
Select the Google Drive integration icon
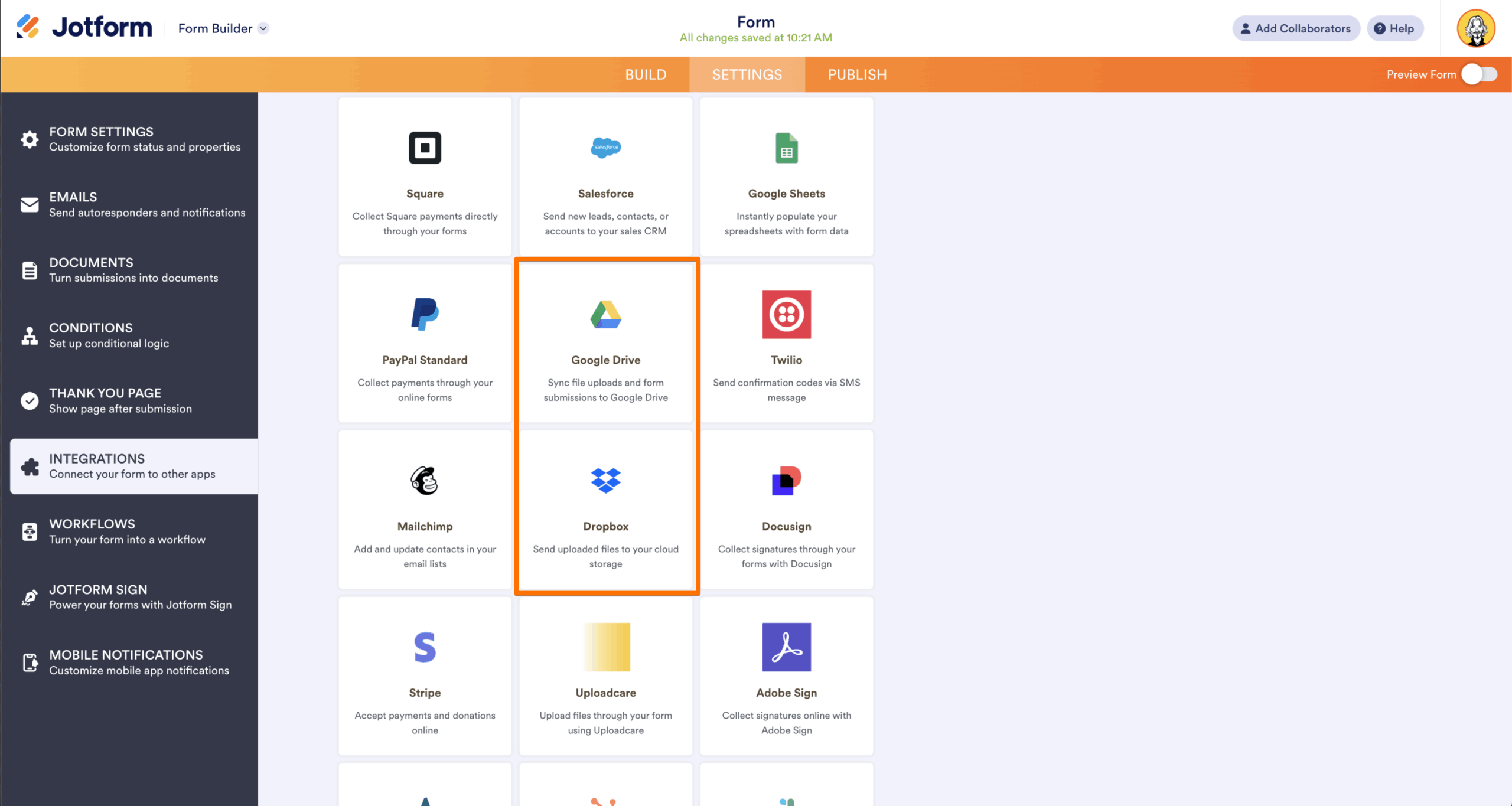[605, 315]
